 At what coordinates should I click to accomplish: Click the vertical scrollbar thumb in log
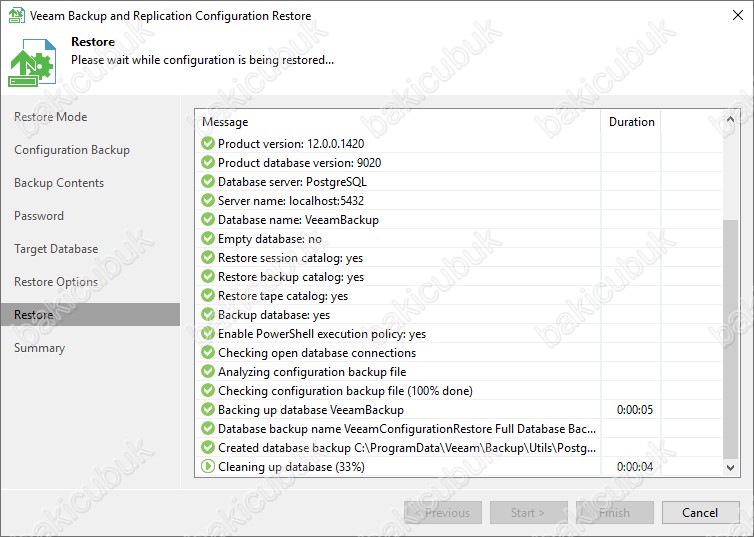point(730,339)
